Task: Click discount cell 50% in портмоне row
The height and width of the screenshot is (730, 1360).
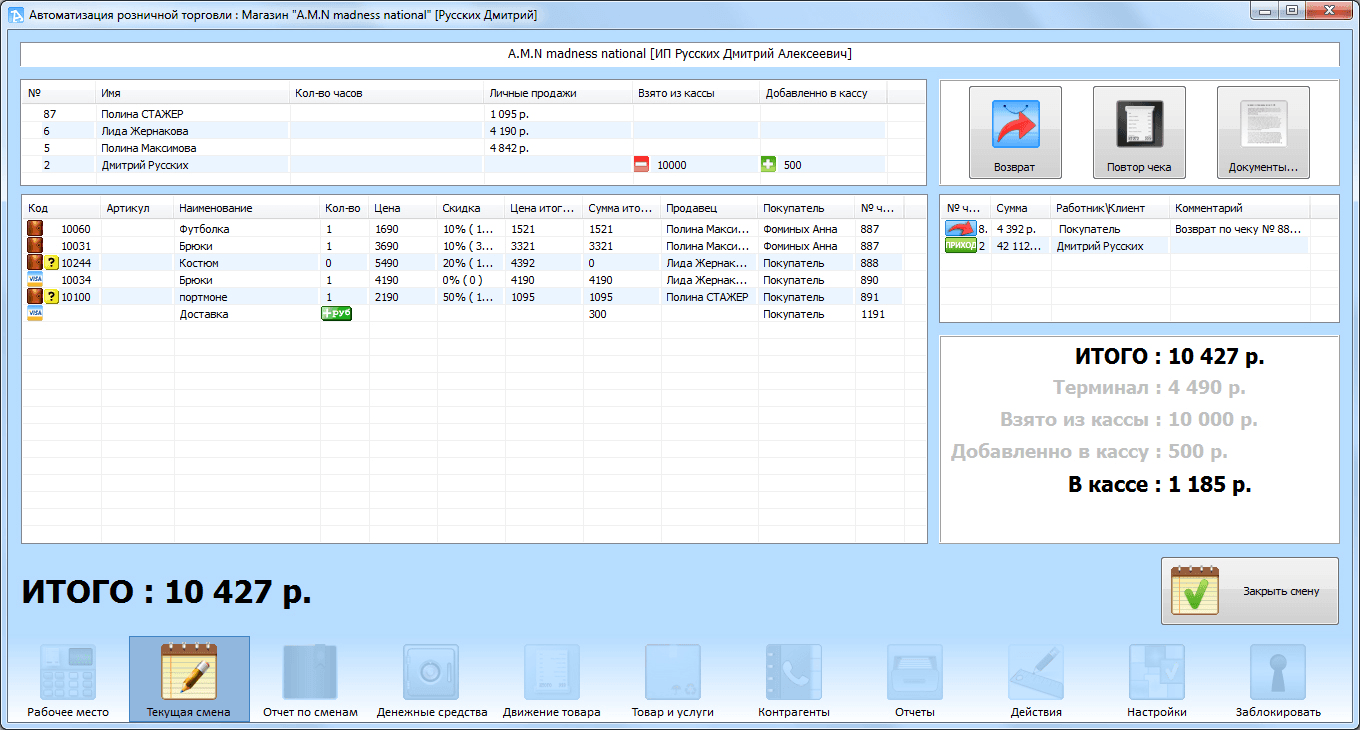Action: click(x=468, y=297)
